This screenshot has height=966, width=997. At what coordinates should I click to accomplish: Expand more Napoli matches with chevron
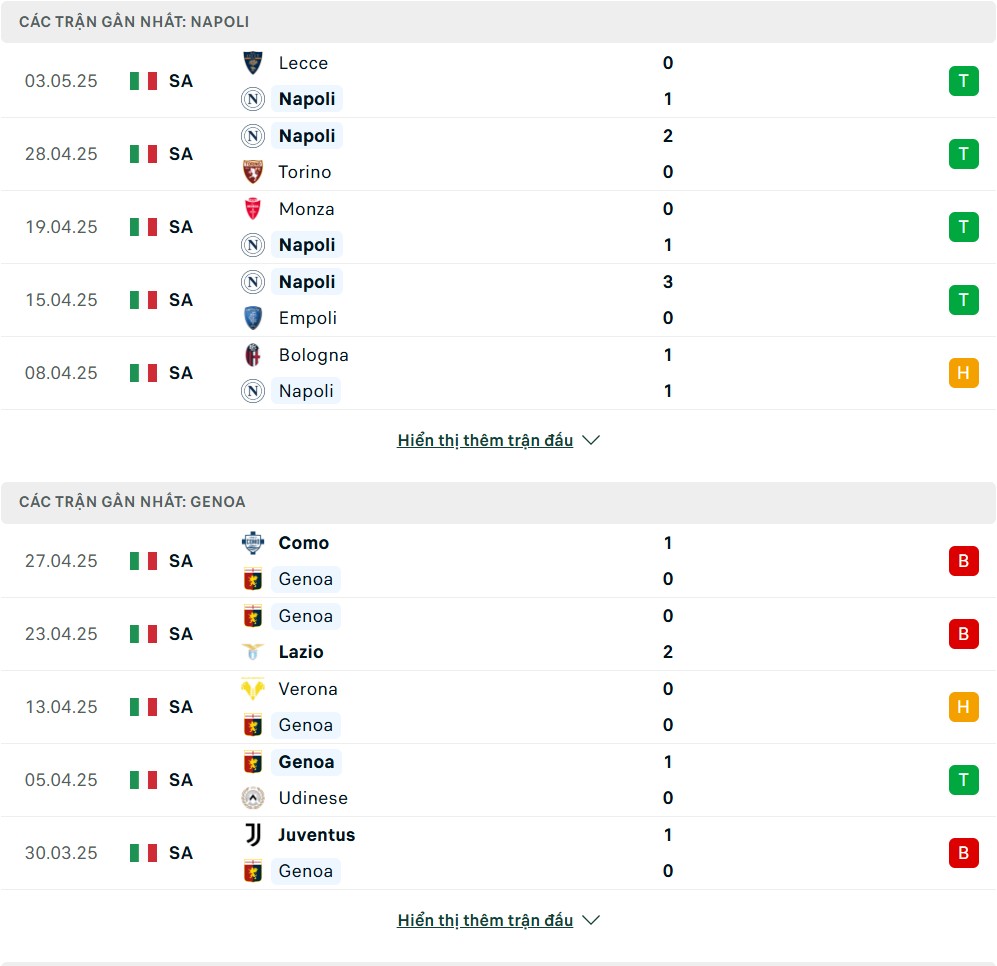click(591, 440)
